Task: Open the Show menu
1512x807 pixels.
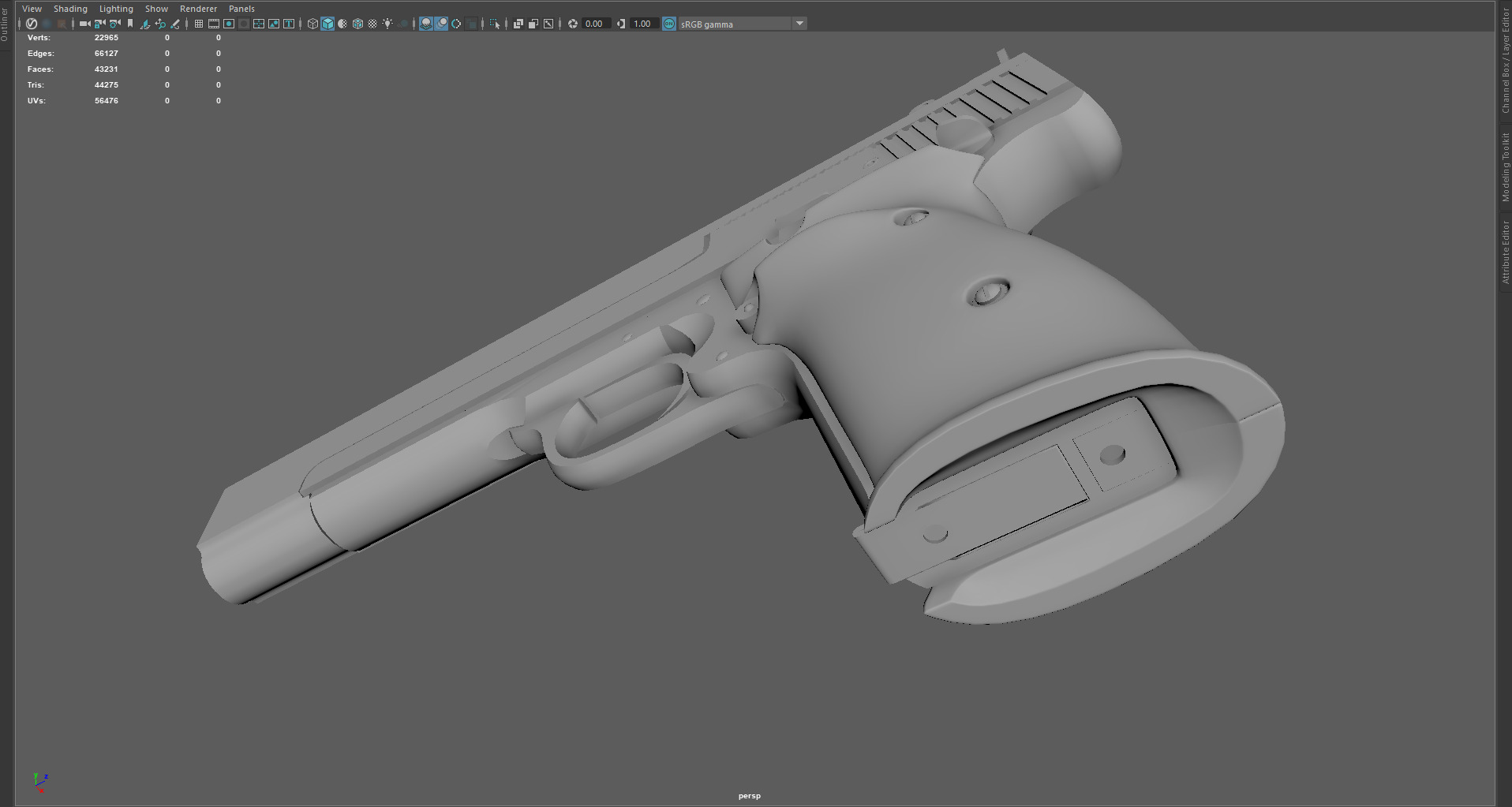Action: 156,9
